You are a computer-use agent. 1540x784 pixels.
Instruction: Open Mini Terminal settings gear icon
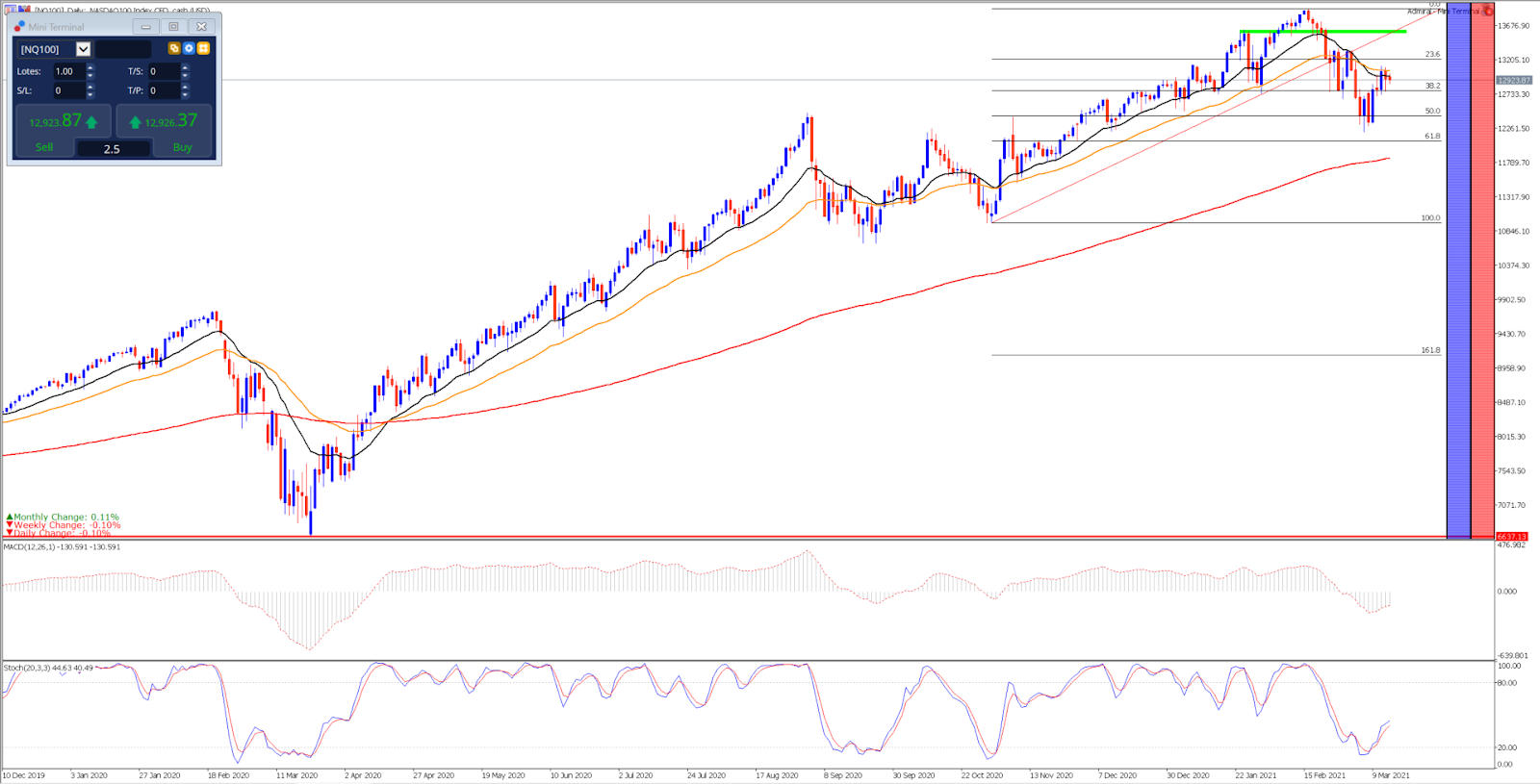pos(189,48)
